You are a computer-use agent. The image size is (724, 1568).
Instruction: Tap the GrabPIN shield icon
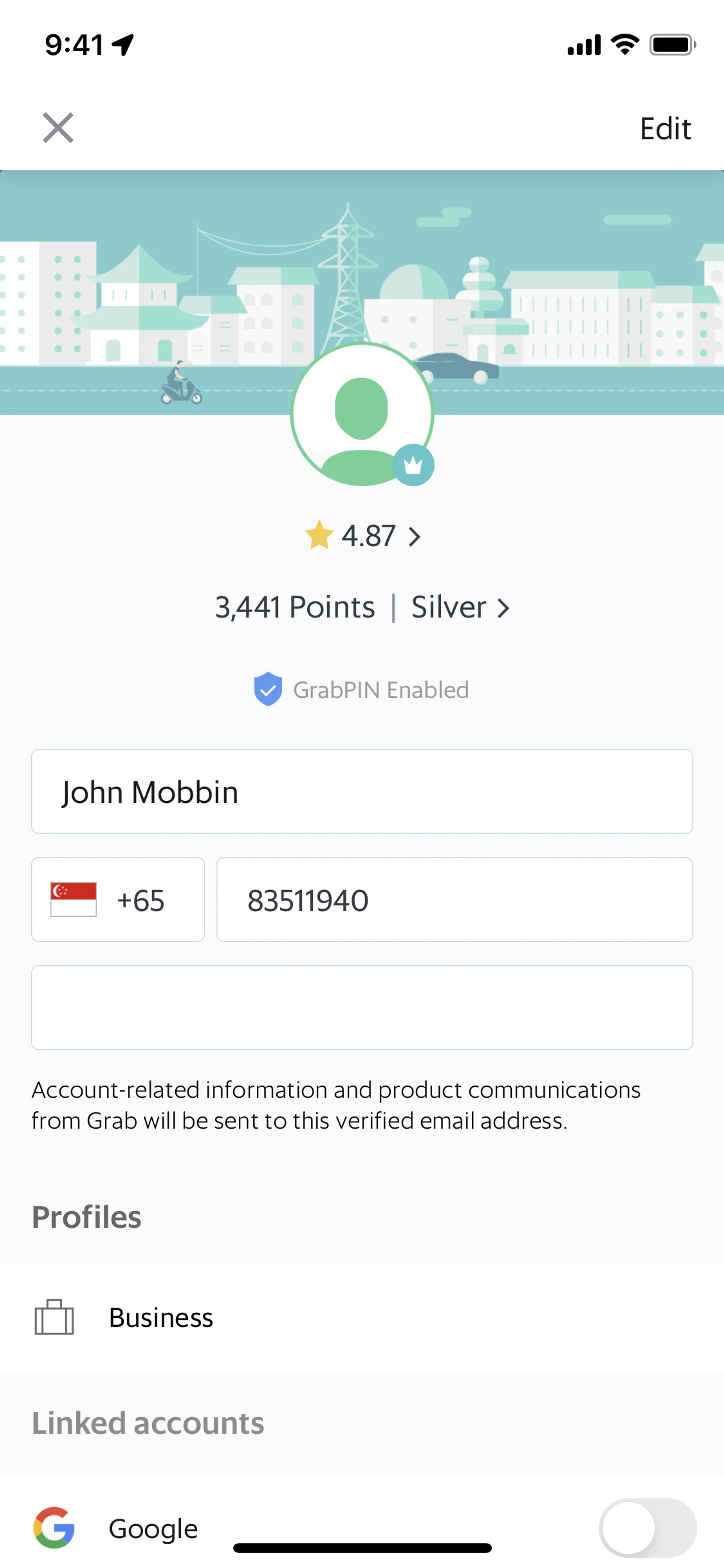pyautogui.click(x=268, y=690)
